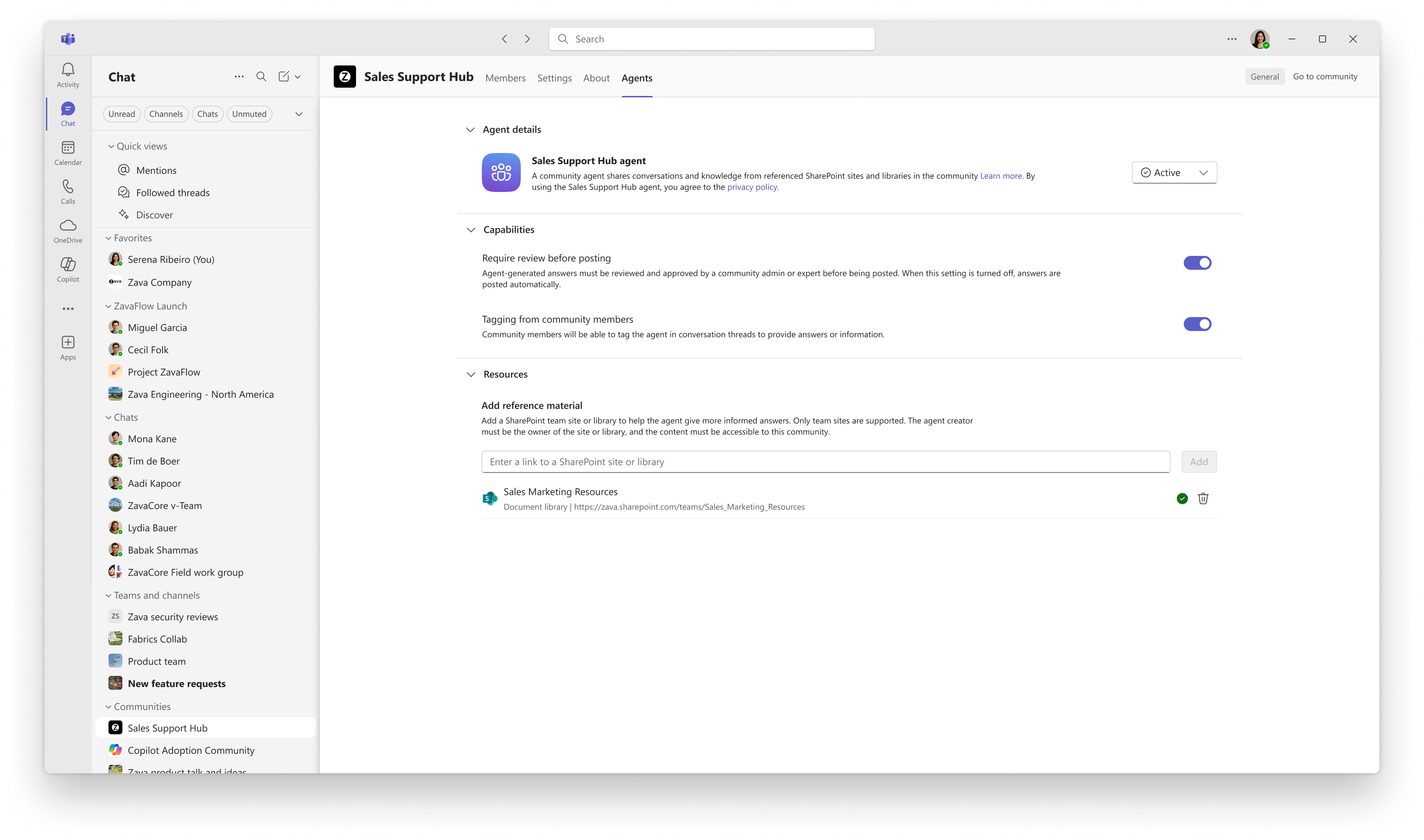Toggle Tagging from community members

(1197, 324)
